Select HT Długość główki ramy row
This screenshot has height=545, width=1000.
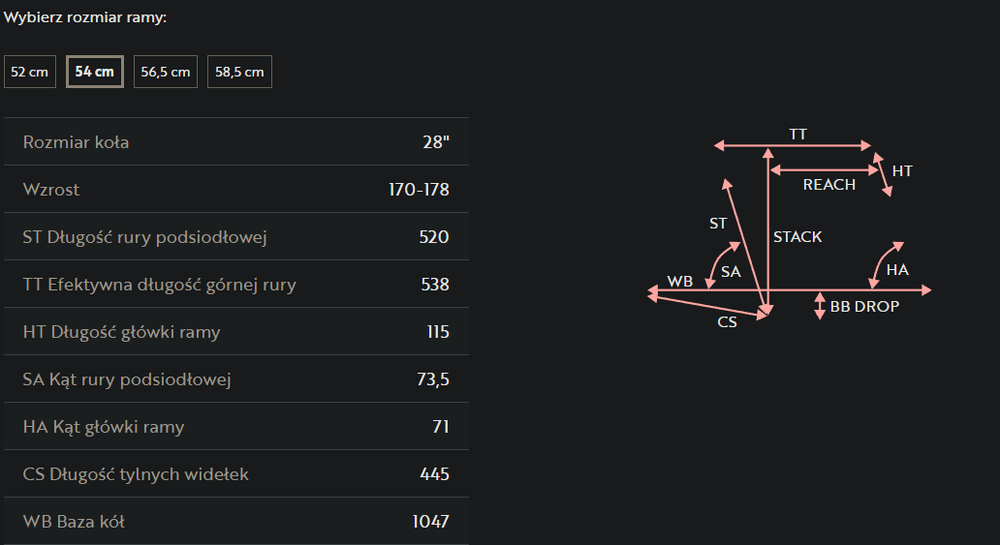236,332
